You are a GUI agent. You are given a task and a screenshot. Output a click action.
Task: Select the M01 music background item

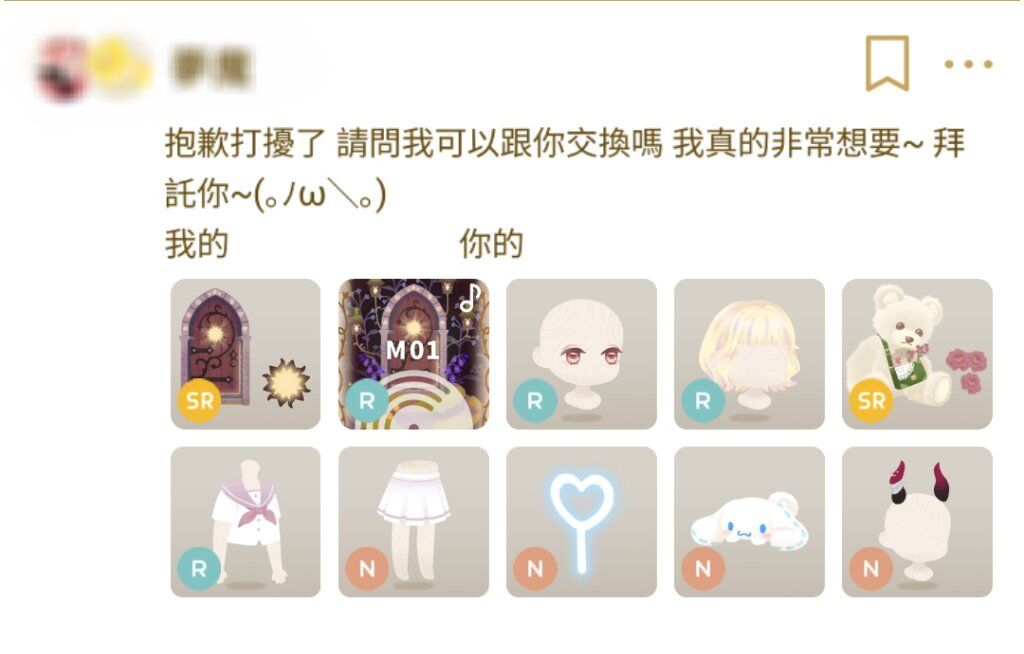click(413, 354)
